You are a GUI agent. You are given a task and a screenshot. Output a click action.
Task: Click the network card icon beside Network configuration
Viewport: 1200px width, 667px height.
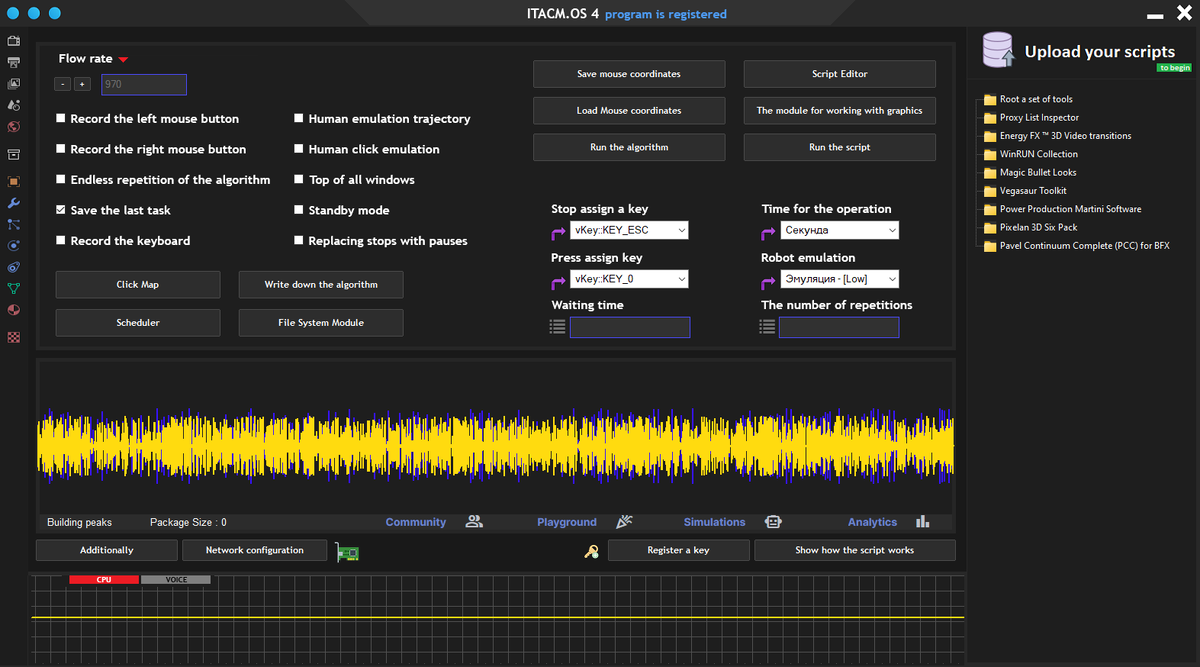click(x=347, y=552)
